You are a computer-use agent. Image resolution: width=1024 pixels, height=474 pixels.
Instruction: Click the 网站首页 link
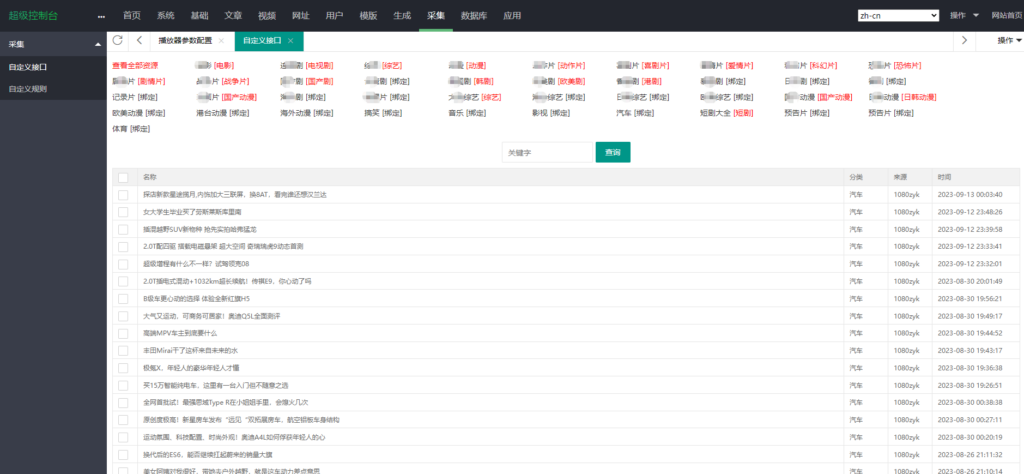(1008, 16)
